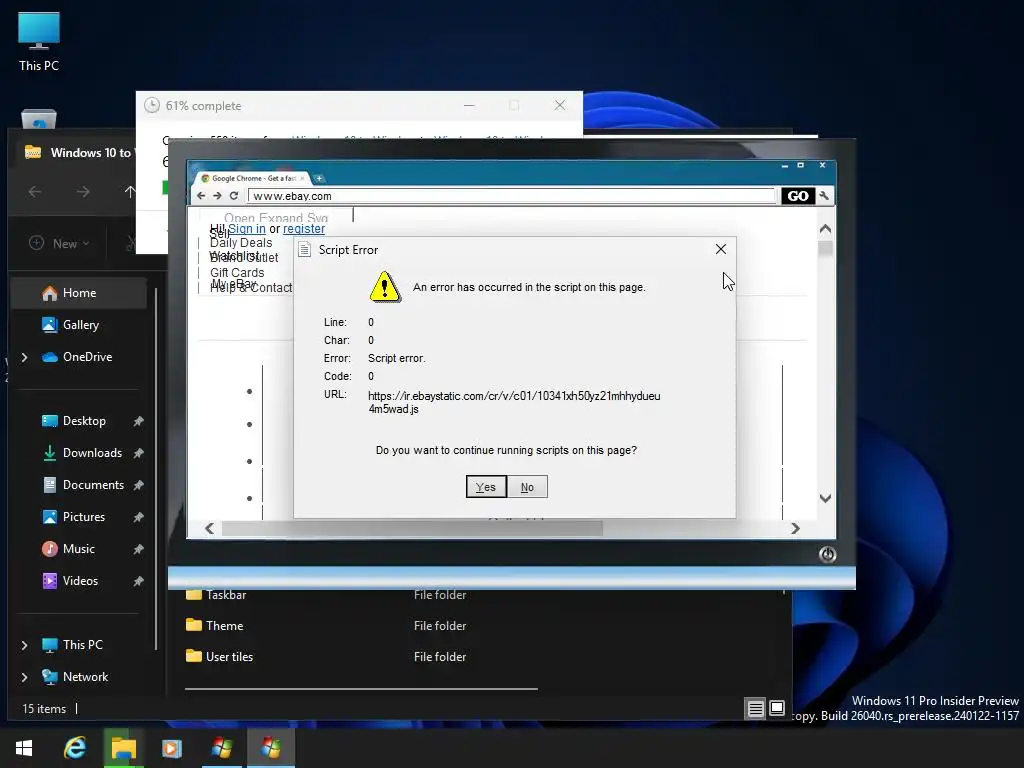This screenshot has height=768, width=1024.
Task: Unpin Desktop using its pin icon
Action: 138,421
